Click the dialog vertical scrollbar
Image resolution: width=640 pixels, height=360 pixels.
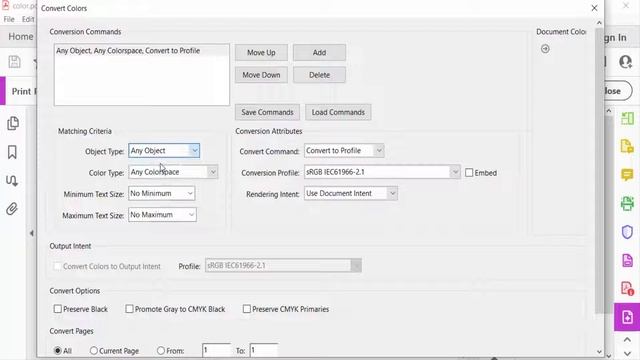pos(599,171)
